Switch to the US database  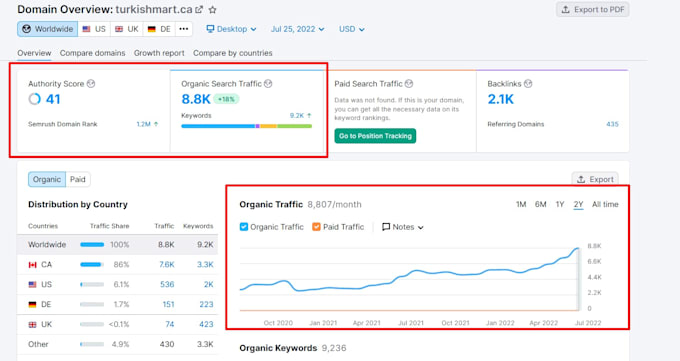pyautogui.click(x=94, y=29)
